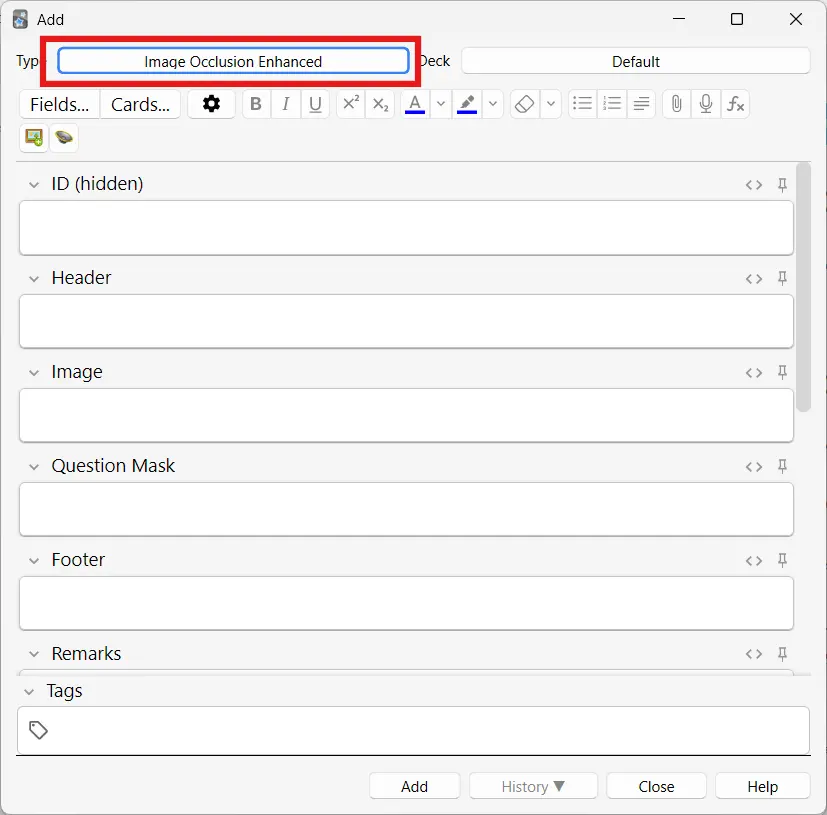This screenshot has height=815, width=827.
Task: Click the Add Image Occlusion icon
Action: coord(34,138)
